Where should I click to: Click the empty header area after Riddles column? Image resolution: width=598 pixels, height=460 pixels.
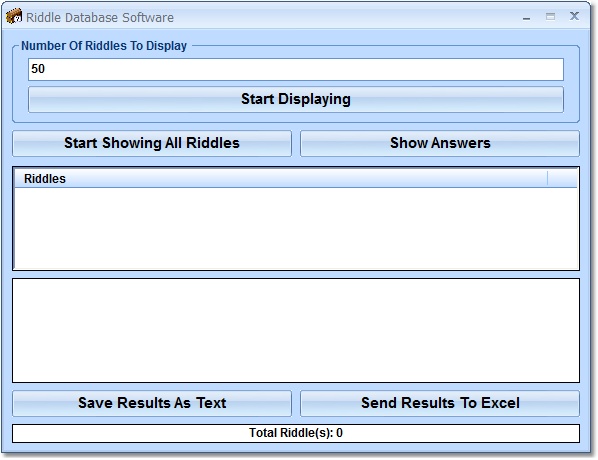point(563,179)
